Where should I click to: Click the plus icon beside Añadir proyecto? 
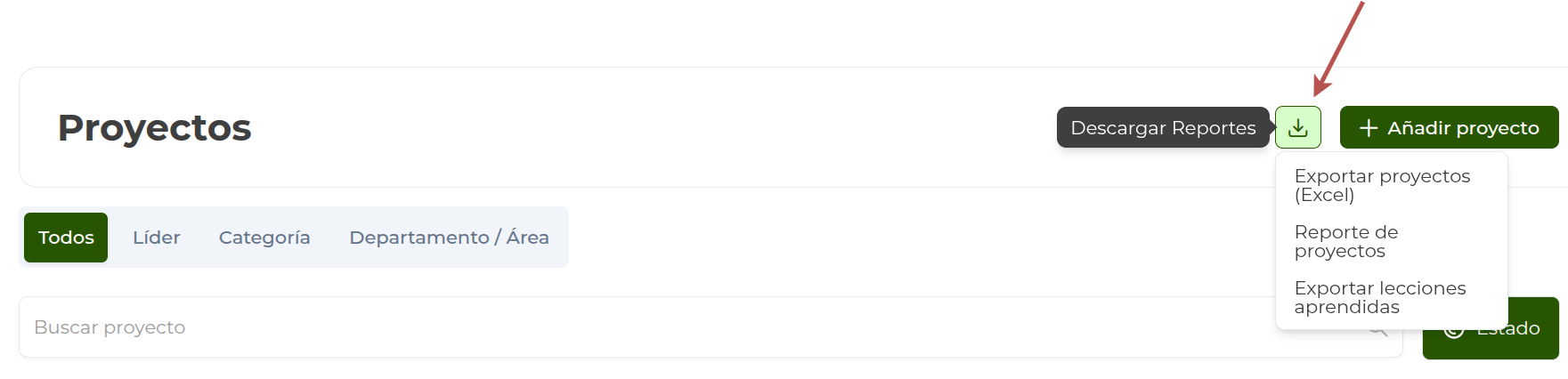[1368, 128]
